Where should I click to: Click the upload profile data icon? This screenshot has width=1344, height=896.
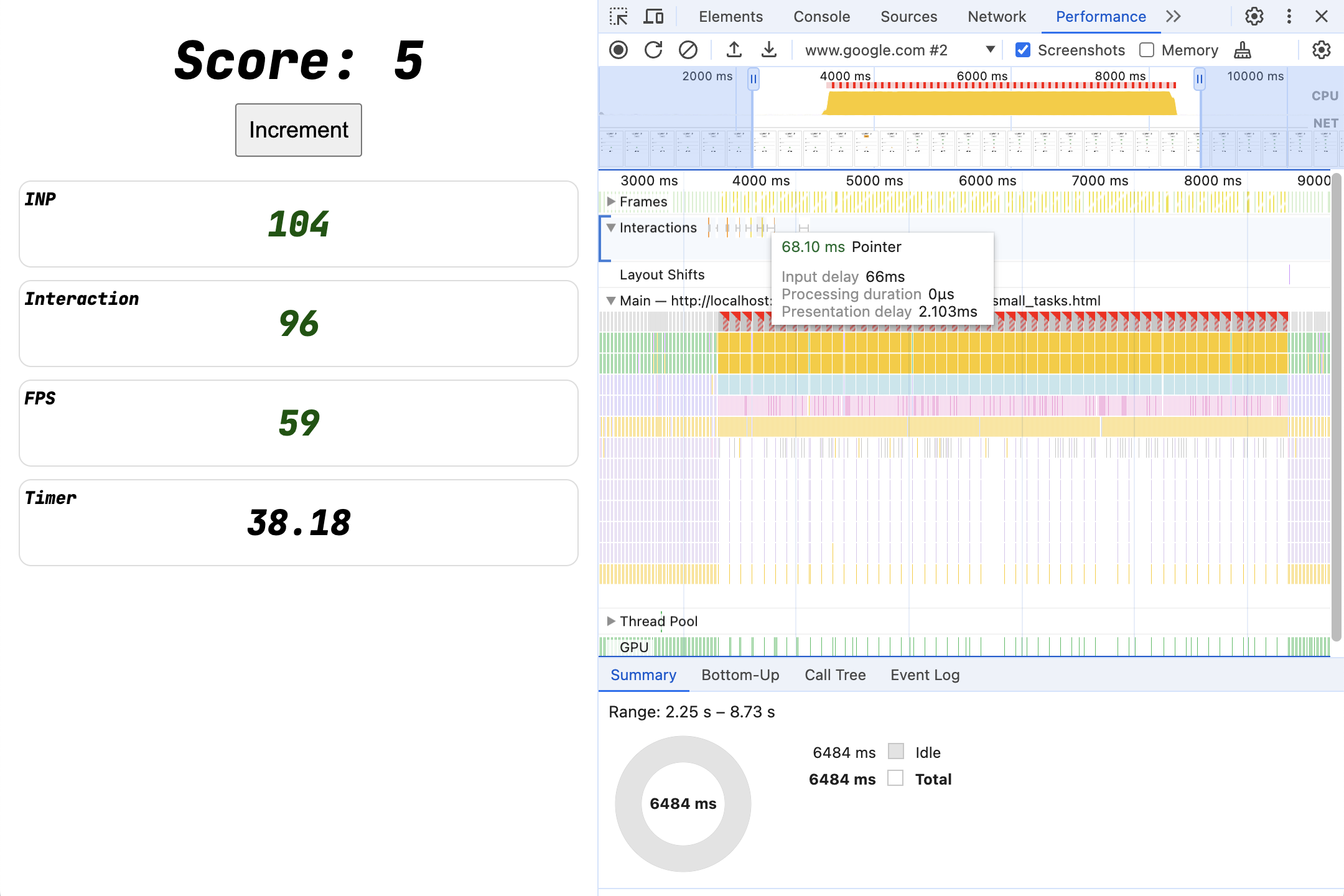coord(734,48)
